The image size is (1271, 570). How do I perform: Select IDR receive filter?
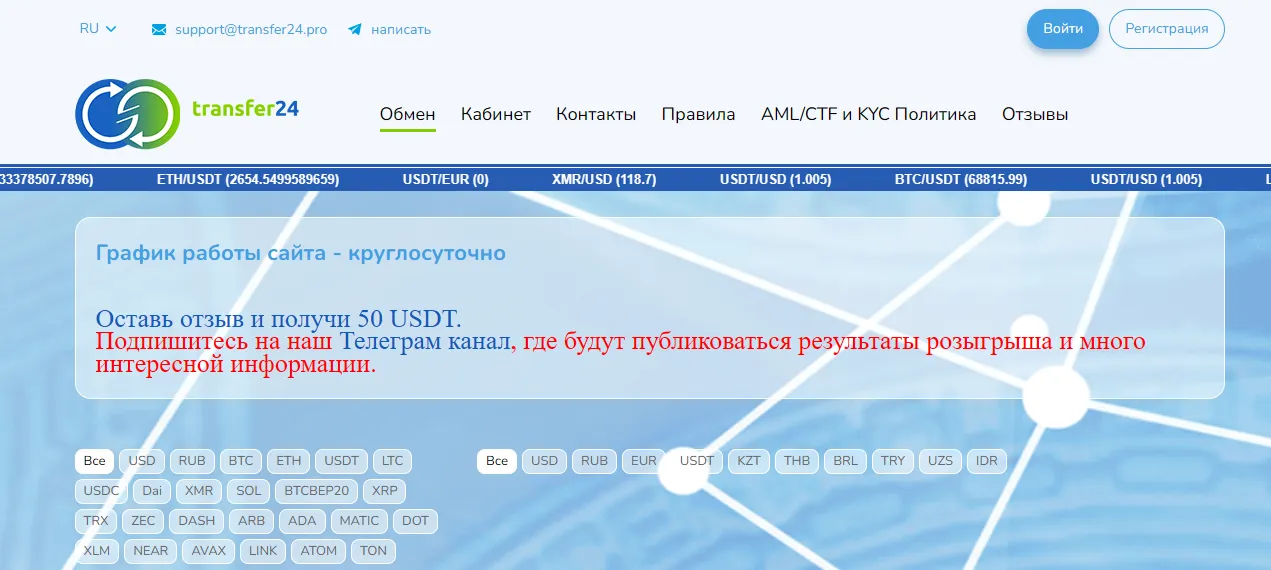click(987, 461)
